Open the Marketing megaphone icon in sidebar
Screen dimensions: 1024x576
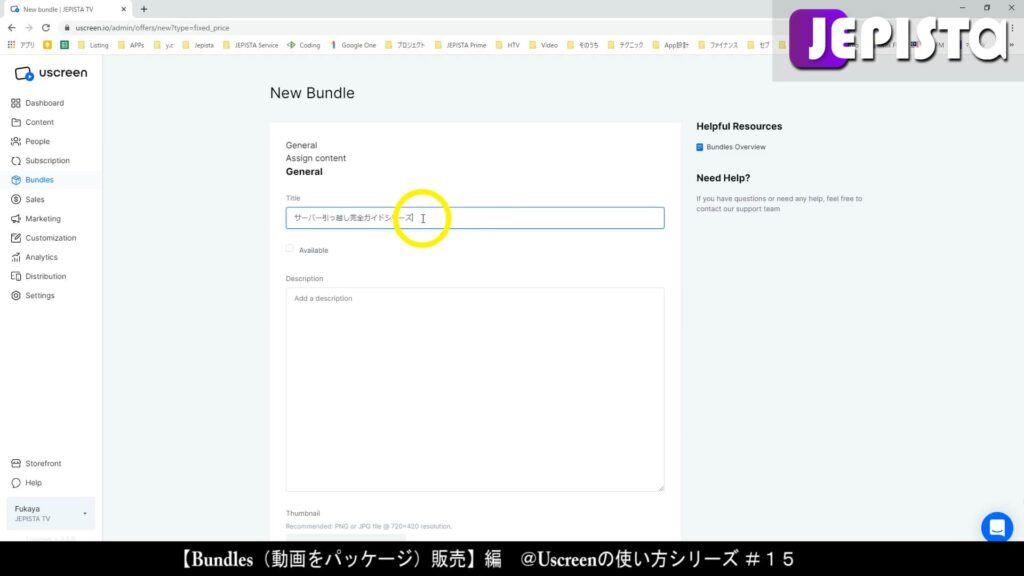click(x=16, y=219)
